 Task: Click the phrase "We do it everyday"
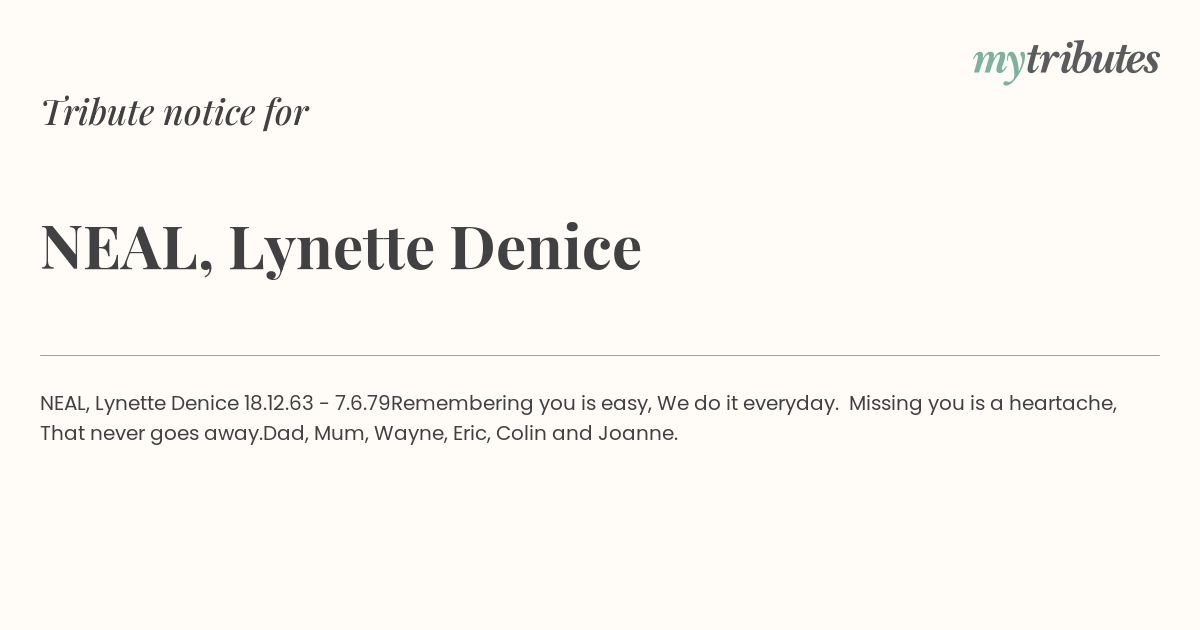click(746, 404)
